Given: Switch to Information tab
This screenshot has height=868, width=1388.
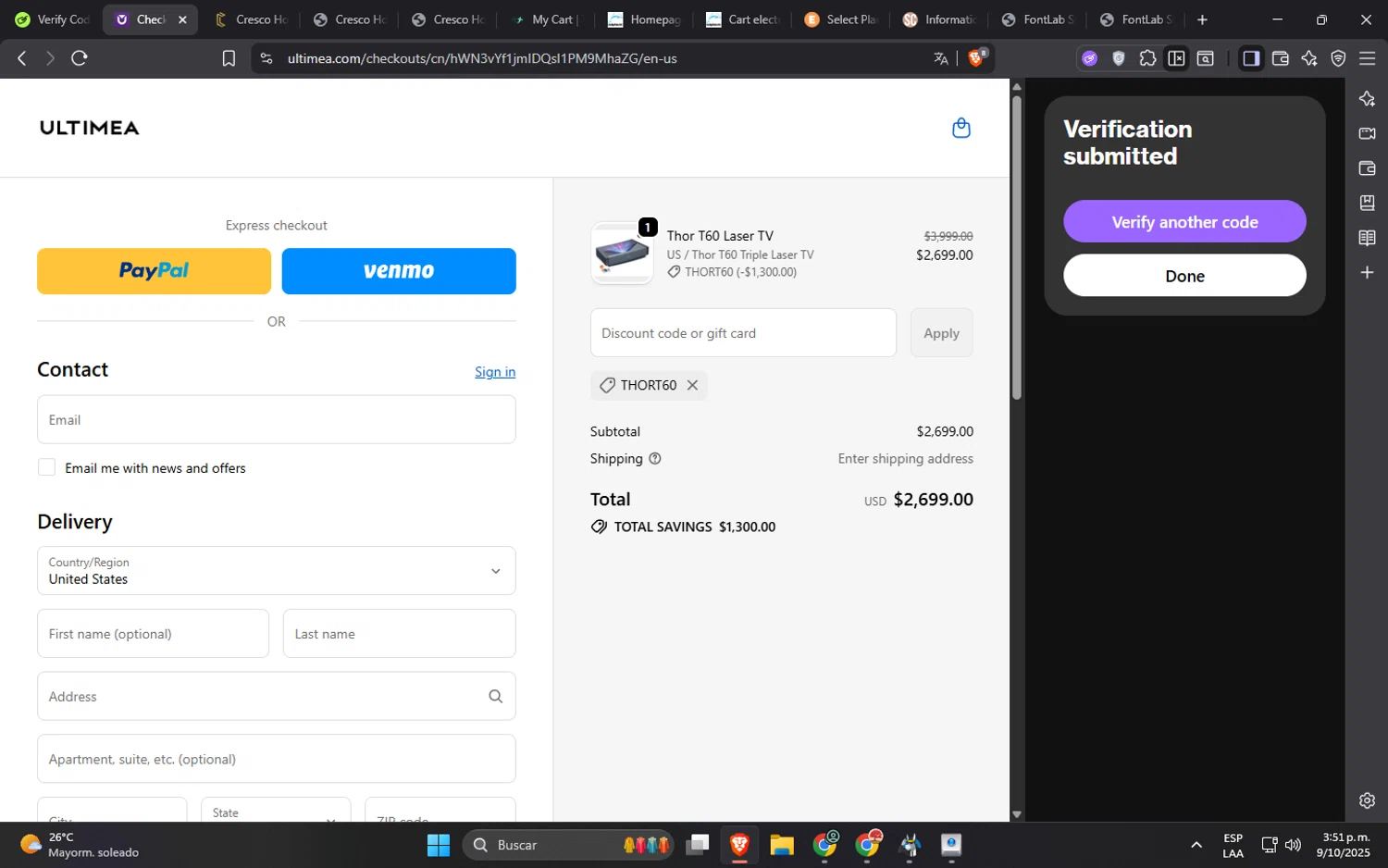Looking at the screenshot, I should click(938, 19).
